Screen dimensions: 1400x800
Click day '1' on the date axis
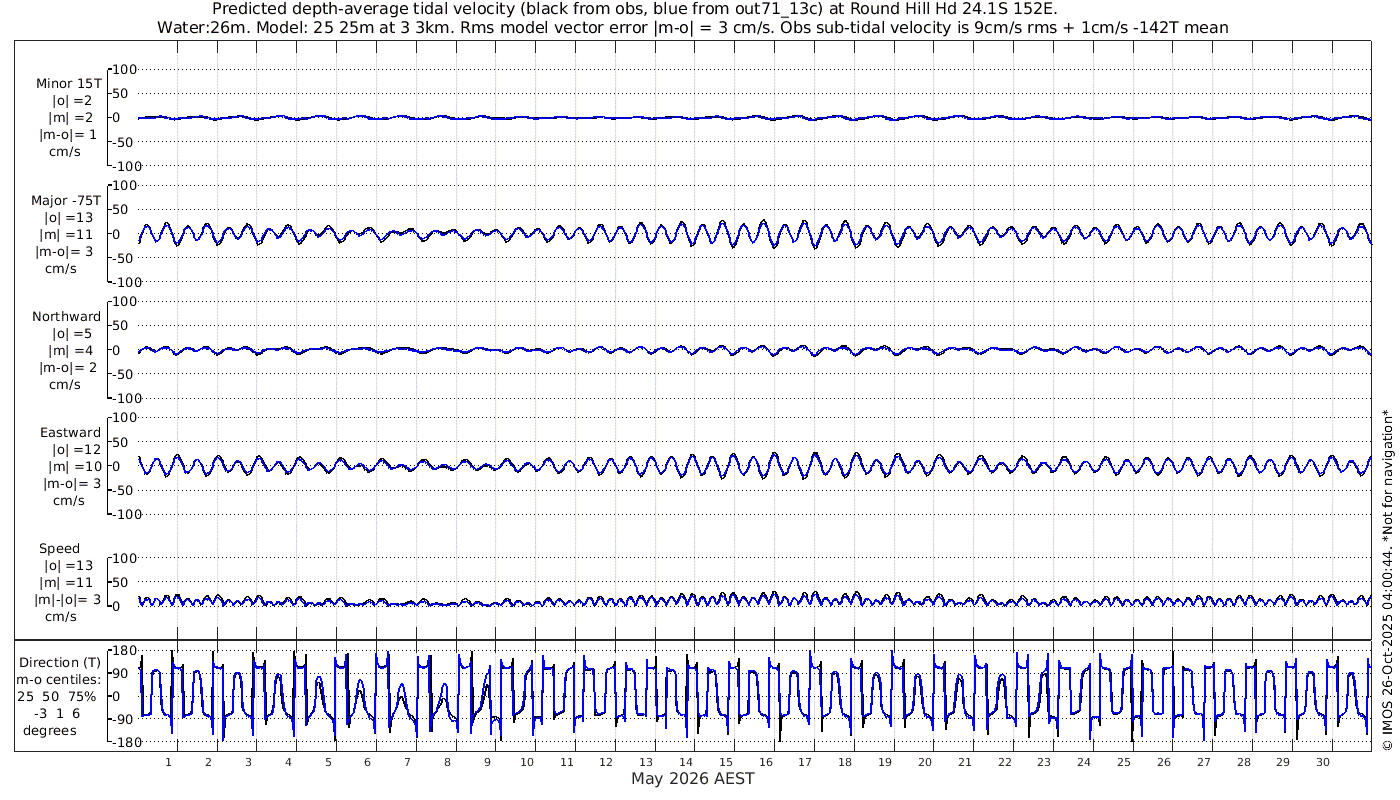pyautogui.click(x=169, y=762)
